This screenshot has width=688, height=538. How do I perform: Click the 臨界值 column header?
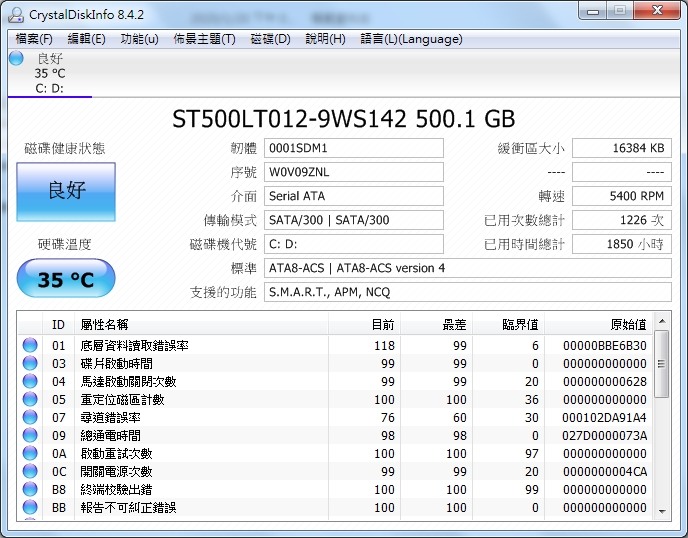pos(509,325)
